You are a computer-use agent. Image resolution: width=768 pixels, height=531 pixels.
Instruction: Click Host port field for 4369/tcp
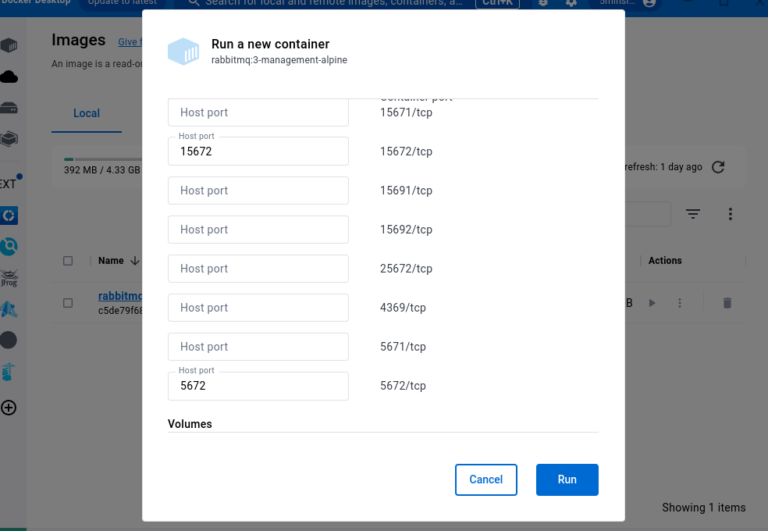point(258,308)
